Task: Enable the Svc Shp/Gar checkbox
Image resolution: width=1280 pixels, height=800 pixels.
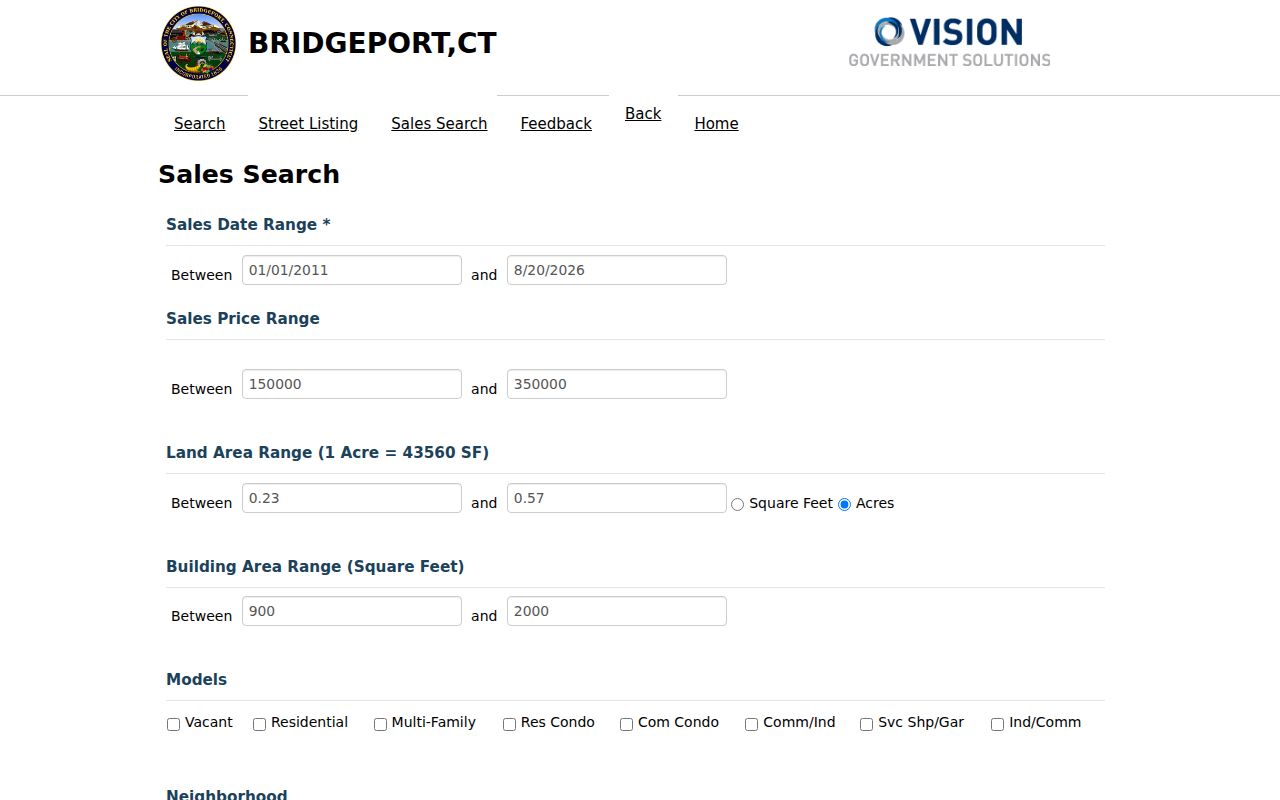Action: tap(867, 724)
